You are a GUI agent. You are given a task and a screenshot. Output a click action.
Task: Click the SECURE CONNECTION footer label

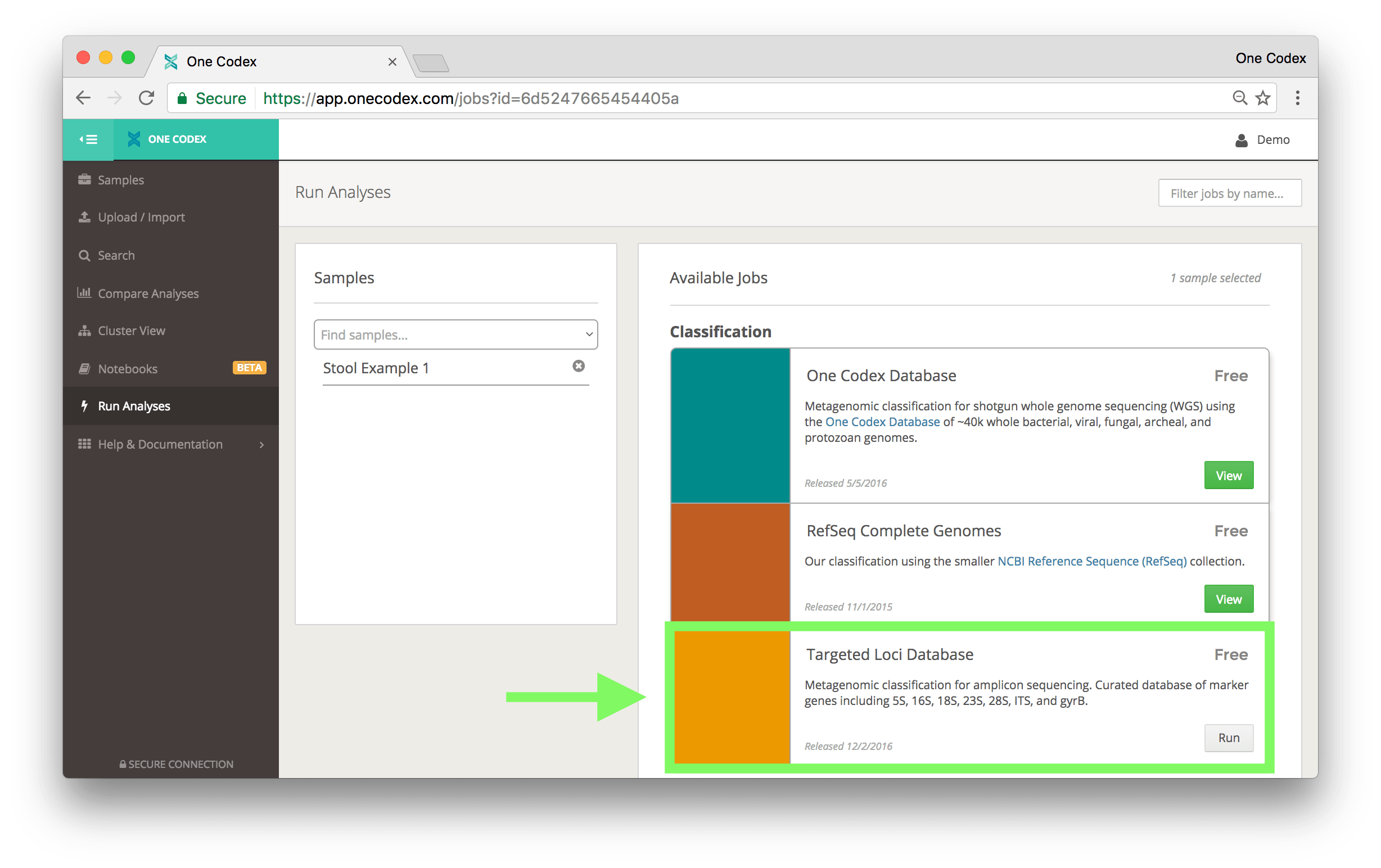tap(176, 764)
